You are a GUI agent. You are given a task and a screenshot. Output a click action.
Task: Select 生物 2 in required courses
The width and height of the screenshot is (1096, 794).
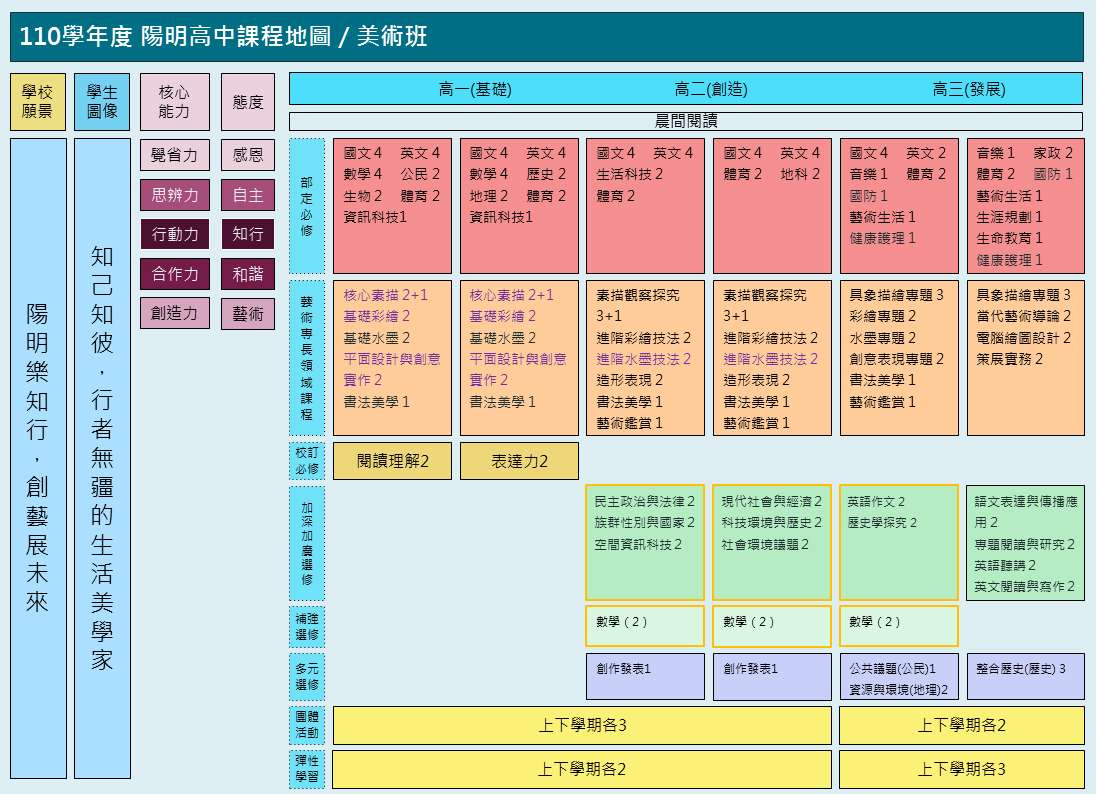point(363,196)
